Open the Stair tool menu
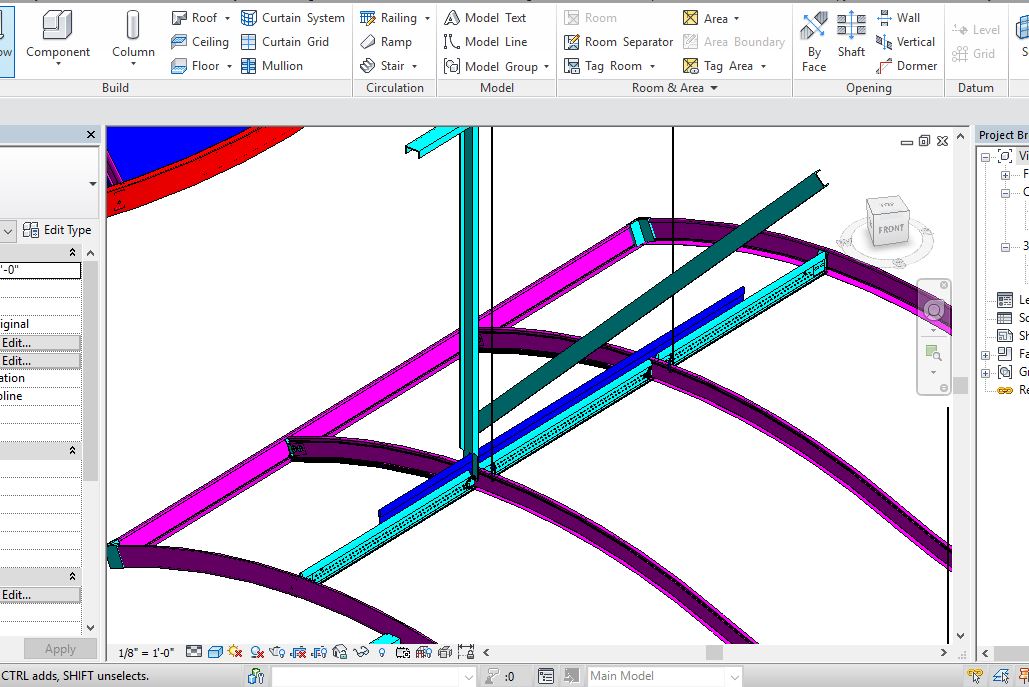The image size is (1029, 687). pos(415,66)
